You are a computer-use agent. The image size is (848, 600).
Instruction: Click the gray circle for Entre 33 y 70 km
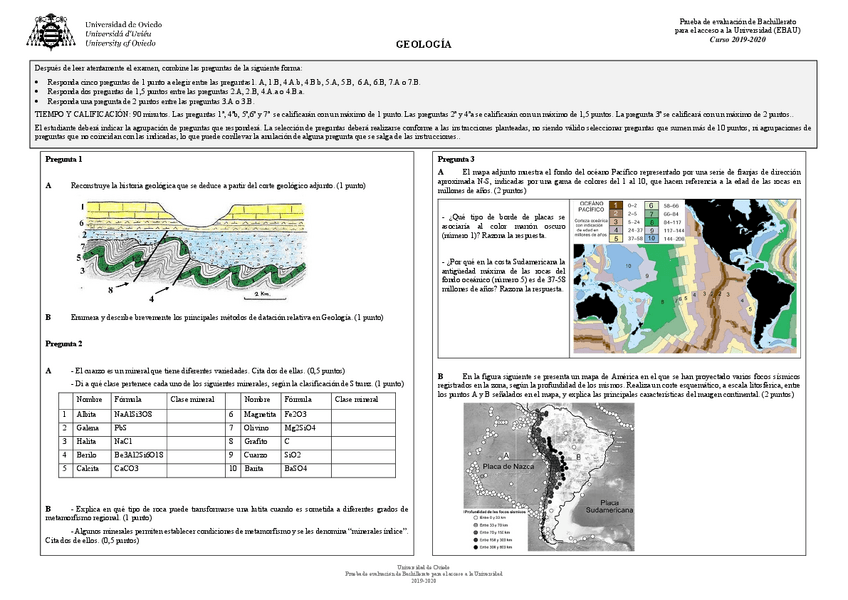tap(476, 525)
